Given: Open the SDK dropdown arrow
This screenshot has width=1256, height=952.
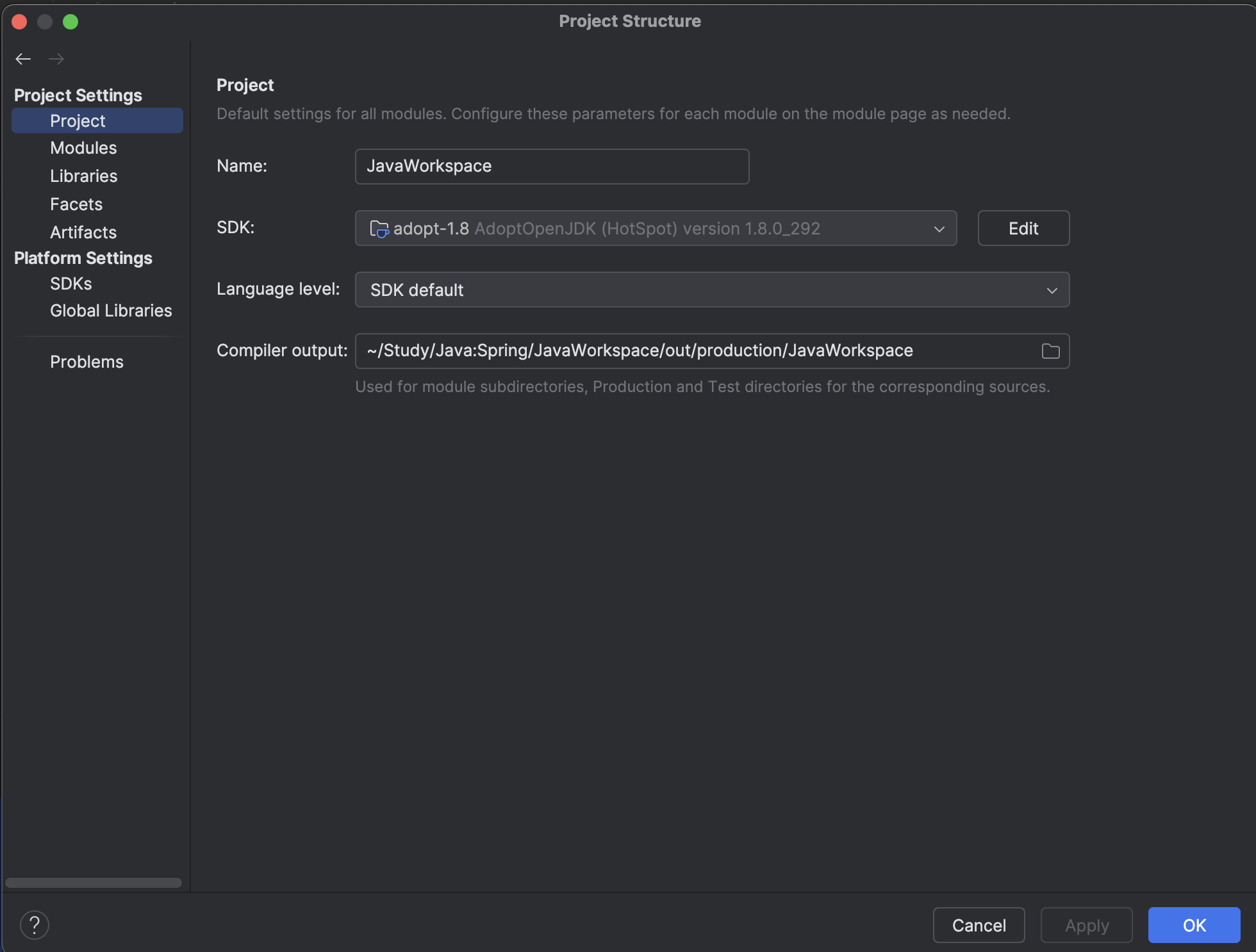Looking at the screenshot, I should [939, 229].
